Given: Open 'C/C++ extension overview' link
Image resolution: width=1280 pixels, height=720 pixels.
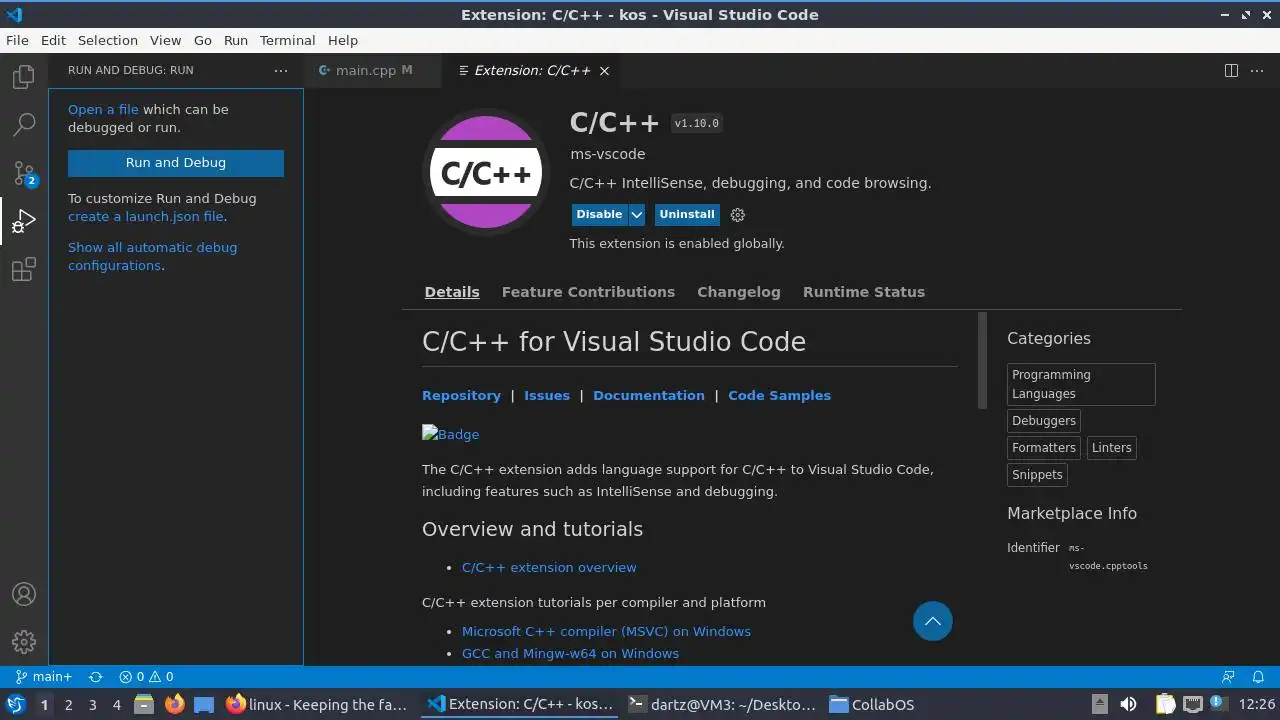Looking at the screenshot, I should (x=549, y=567).
